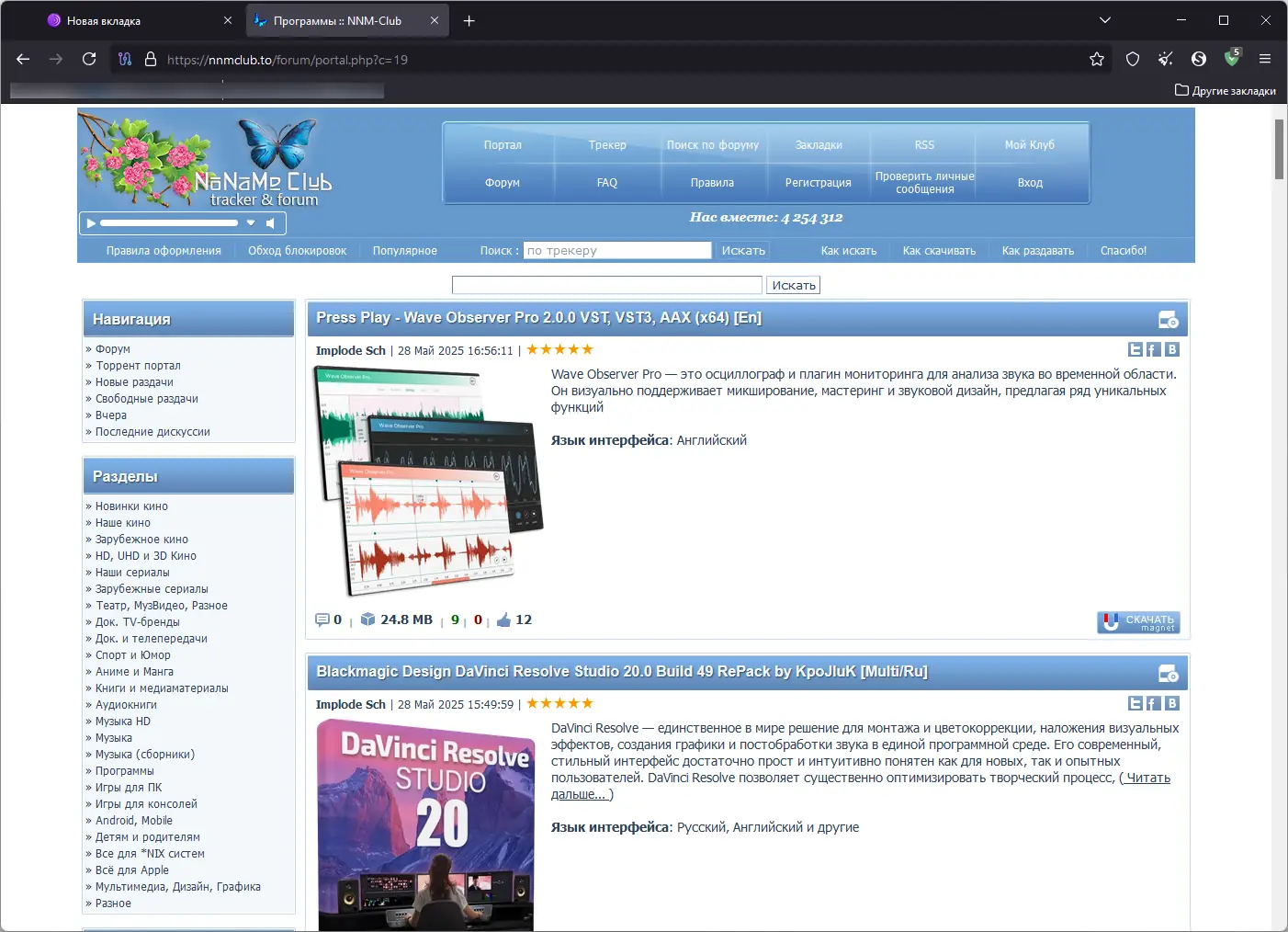1288x932 pixels.
Task: Open the FAQ menu item
Action: click(x=607, y=183)
